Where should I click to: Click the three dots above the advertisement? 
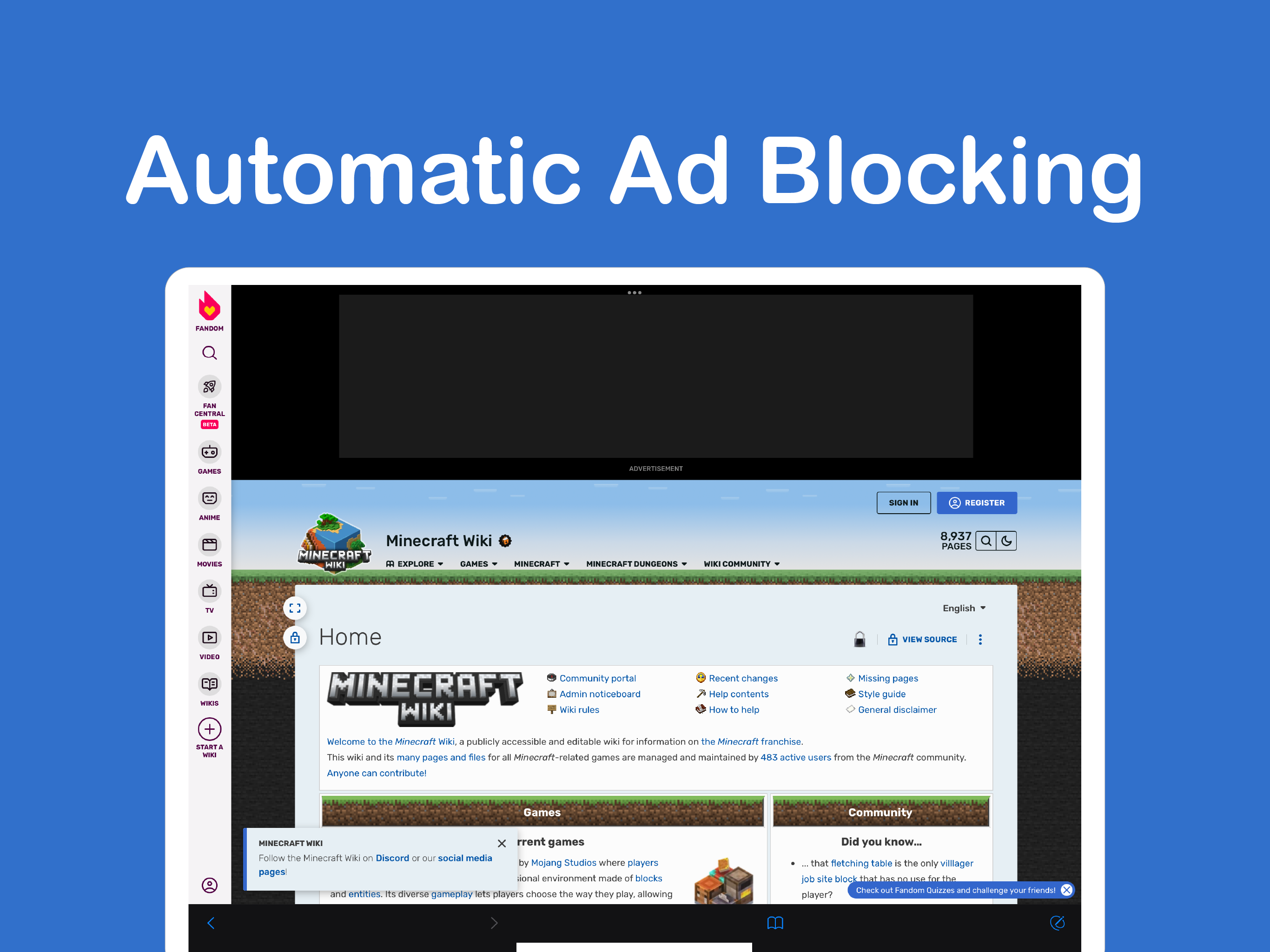[635, 293]
